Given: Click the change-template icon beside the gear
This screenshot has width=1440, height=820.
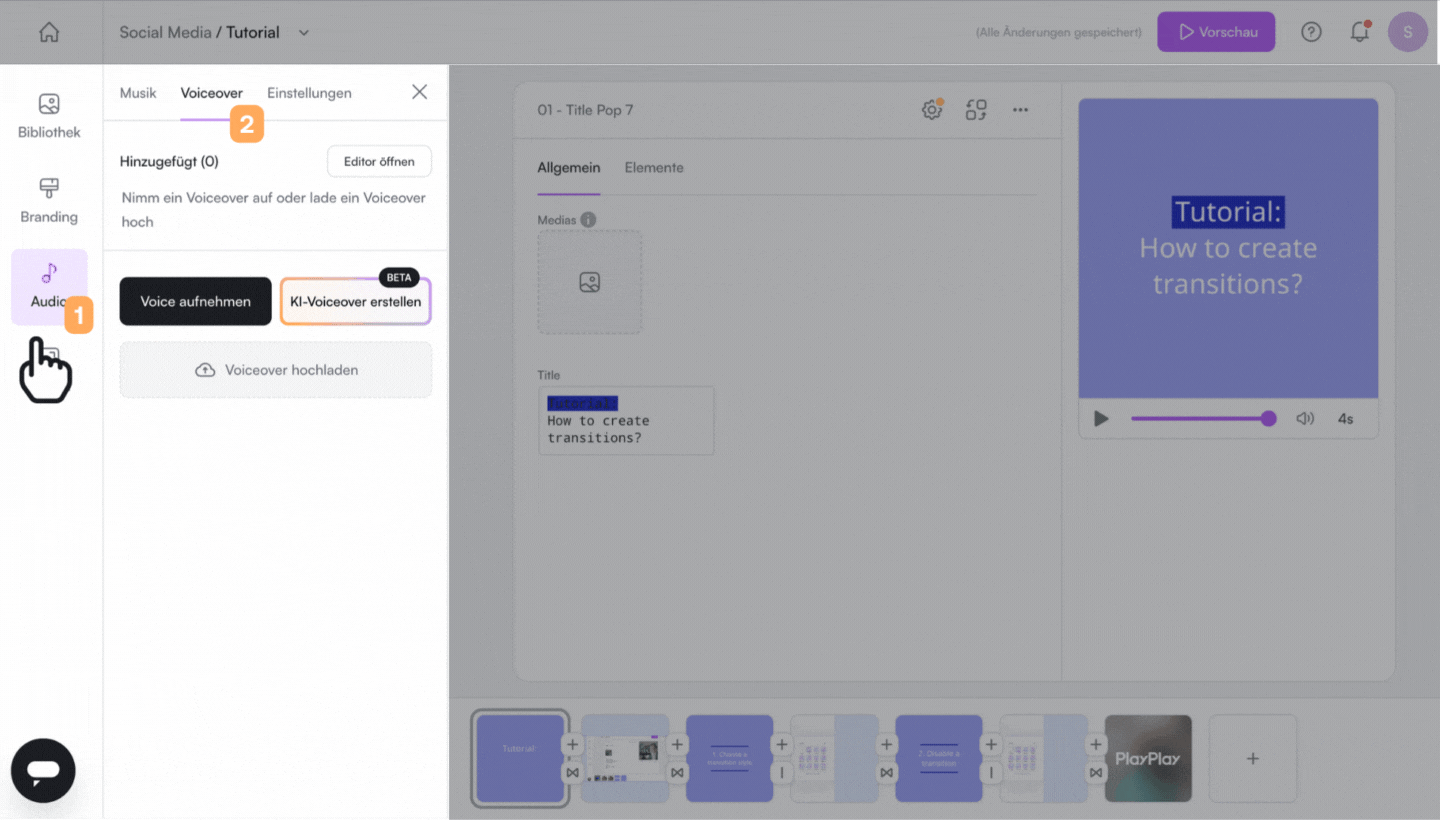Looking at the screenshot, I should click(976, 110).
